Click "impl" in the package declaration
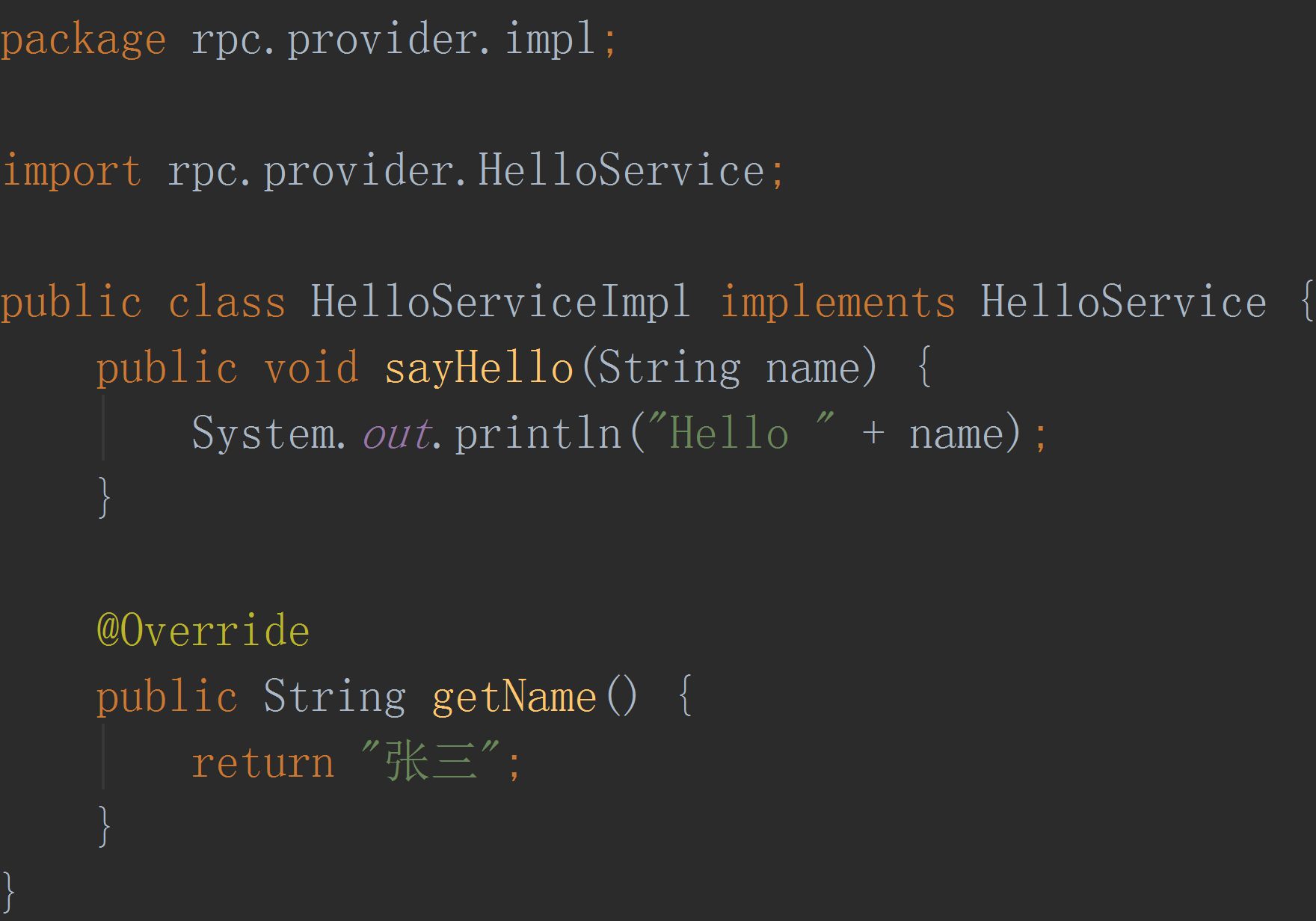Screen dimensions: 1316x921 [550, 39]
